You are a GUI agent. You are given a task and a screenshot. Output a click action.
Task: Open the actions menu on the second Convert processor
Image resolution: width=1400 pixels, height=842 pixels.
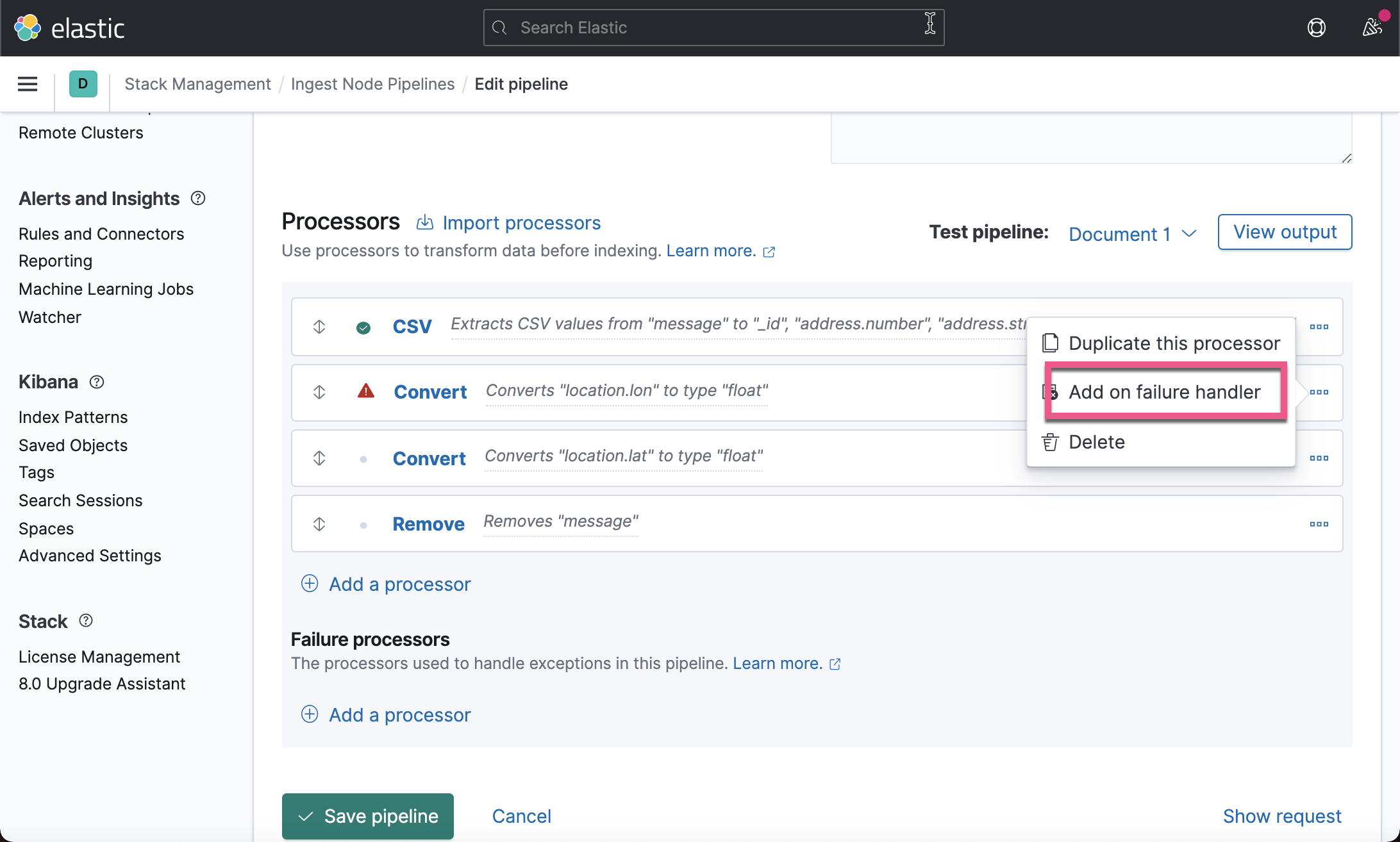point(1319,458)
